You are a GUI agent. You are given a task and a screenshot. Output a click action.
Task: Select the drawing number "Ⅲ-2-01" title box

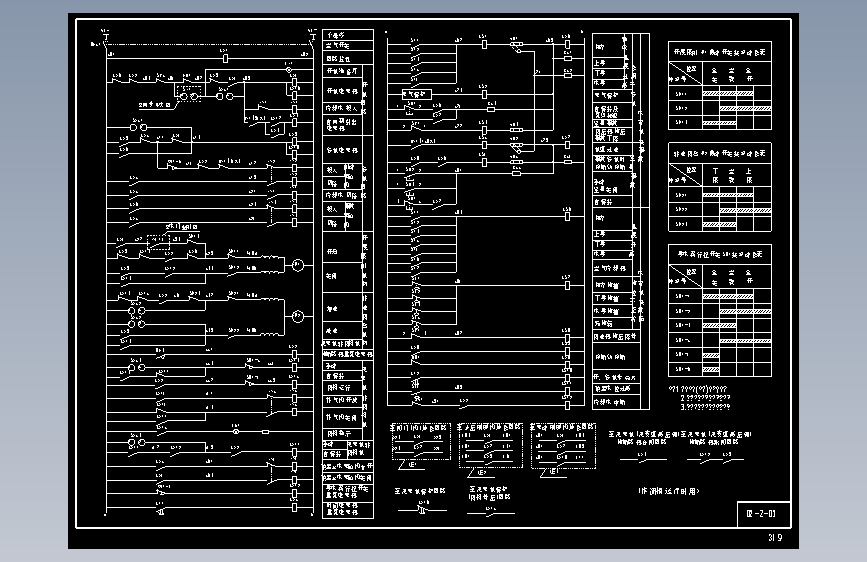coord(764,514)
